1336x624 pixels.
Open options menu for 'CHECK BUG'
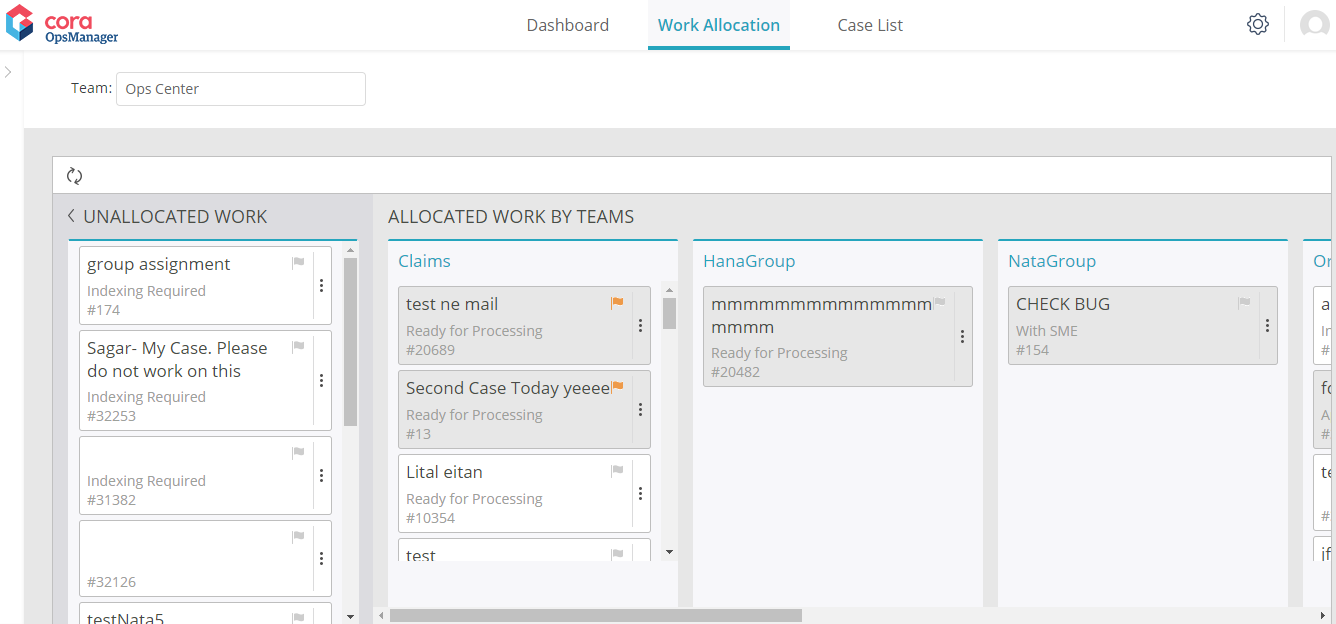click(1267, 326)
